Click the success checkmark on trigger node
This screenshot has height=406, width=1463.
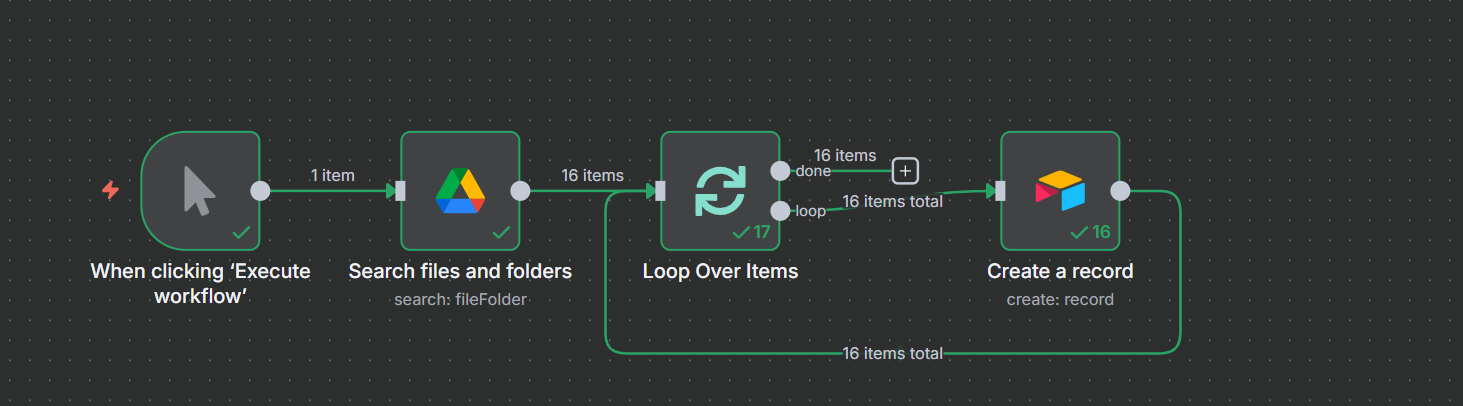241,232
